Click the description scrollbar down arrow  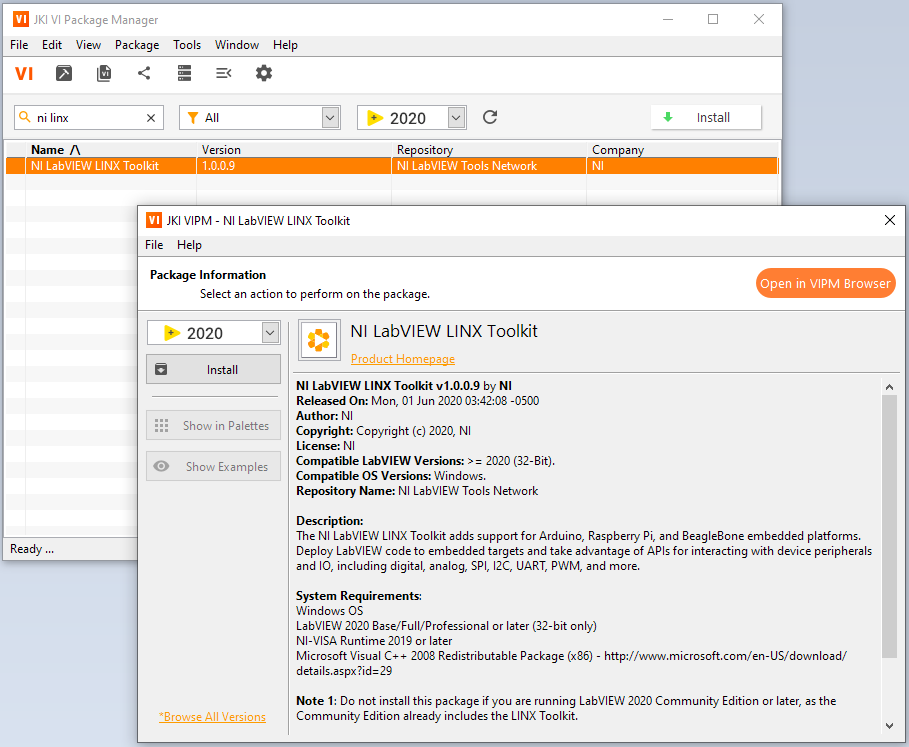pos(889,726)
